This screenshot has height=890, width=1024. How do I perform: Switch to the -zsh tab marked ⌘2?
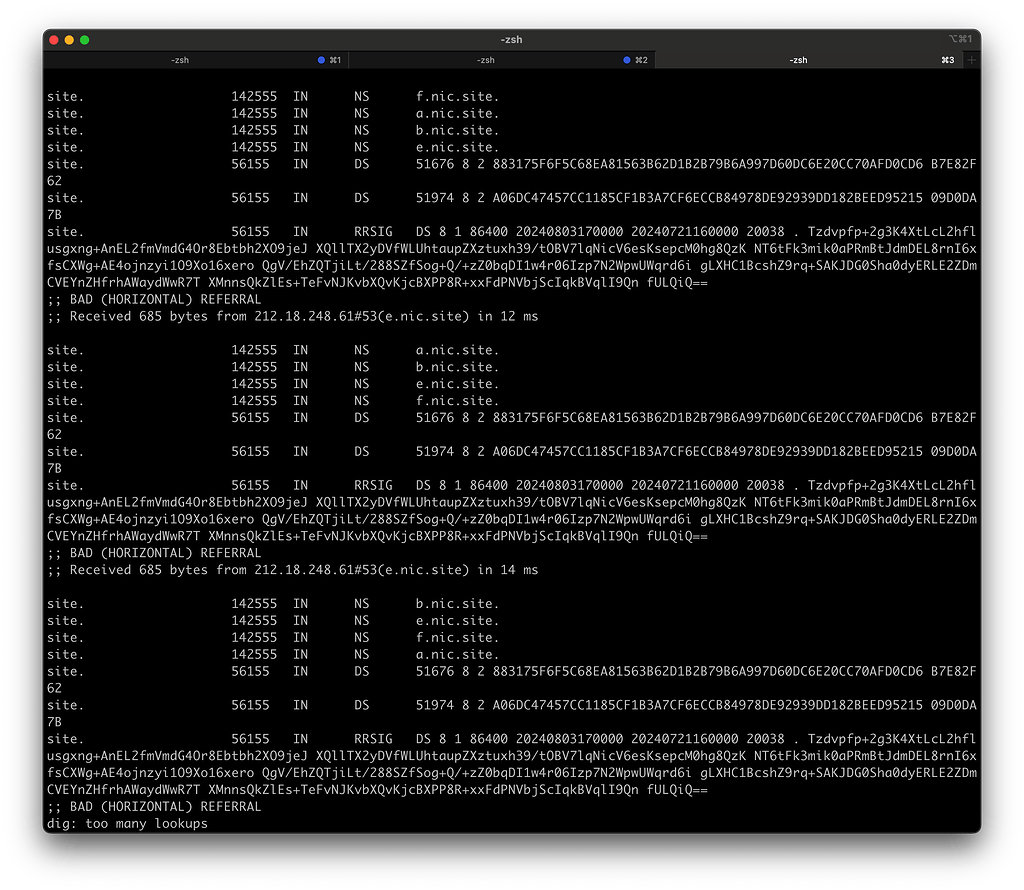point(502,60)
